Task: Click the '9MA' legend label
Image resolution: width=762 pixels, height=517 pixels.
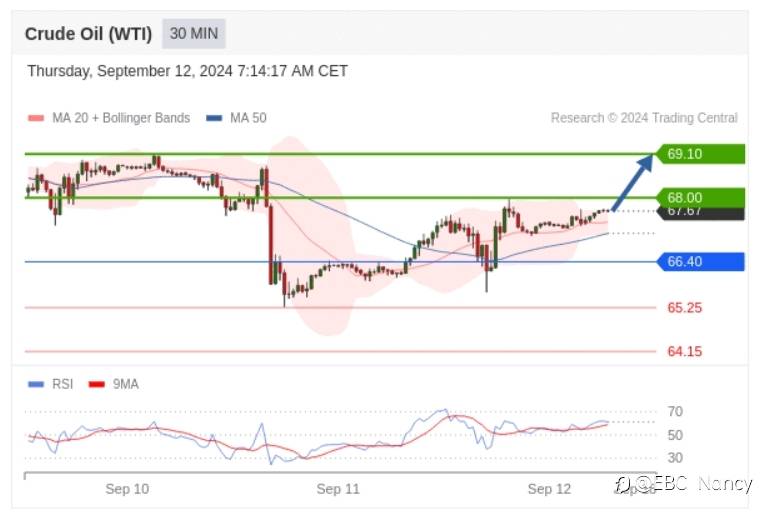Action: point(126,384)
